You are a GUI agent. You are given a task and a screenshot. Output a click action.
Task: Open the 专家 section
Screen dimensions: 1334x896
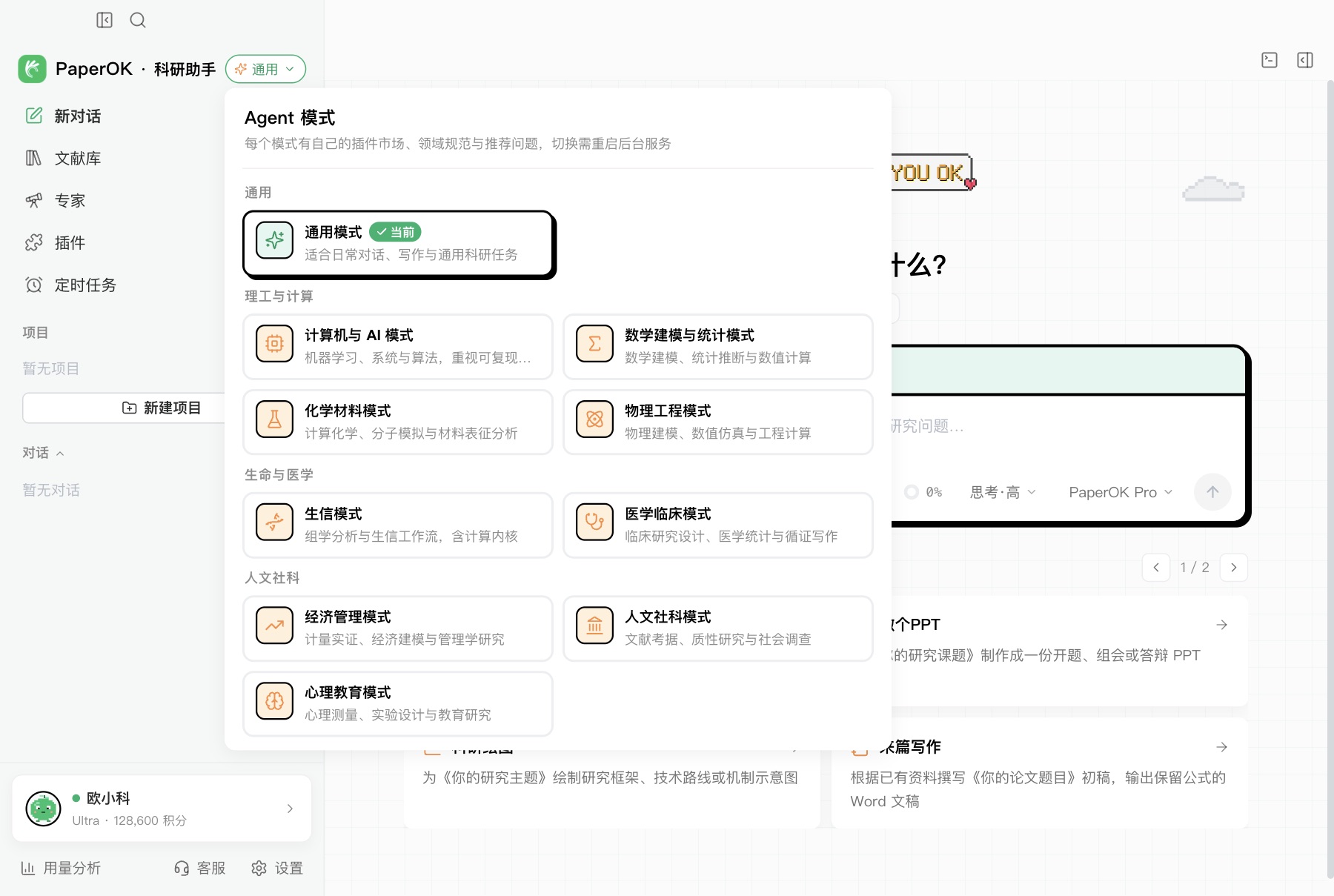[56, 200]
